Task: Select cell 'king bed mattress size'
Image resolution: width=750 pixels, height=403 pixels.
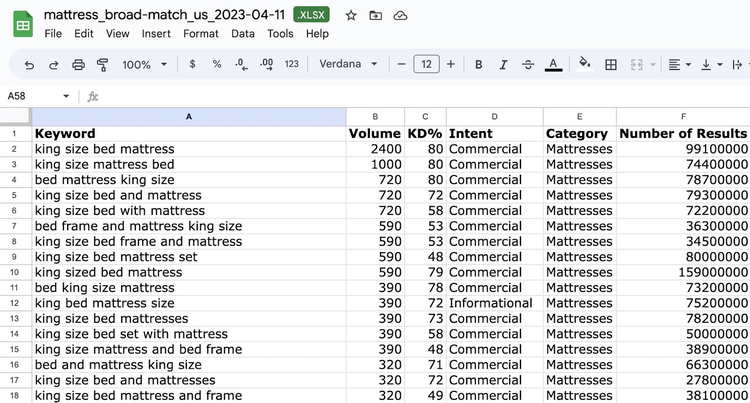Action: pyautogui.click(x=189, y=303)
